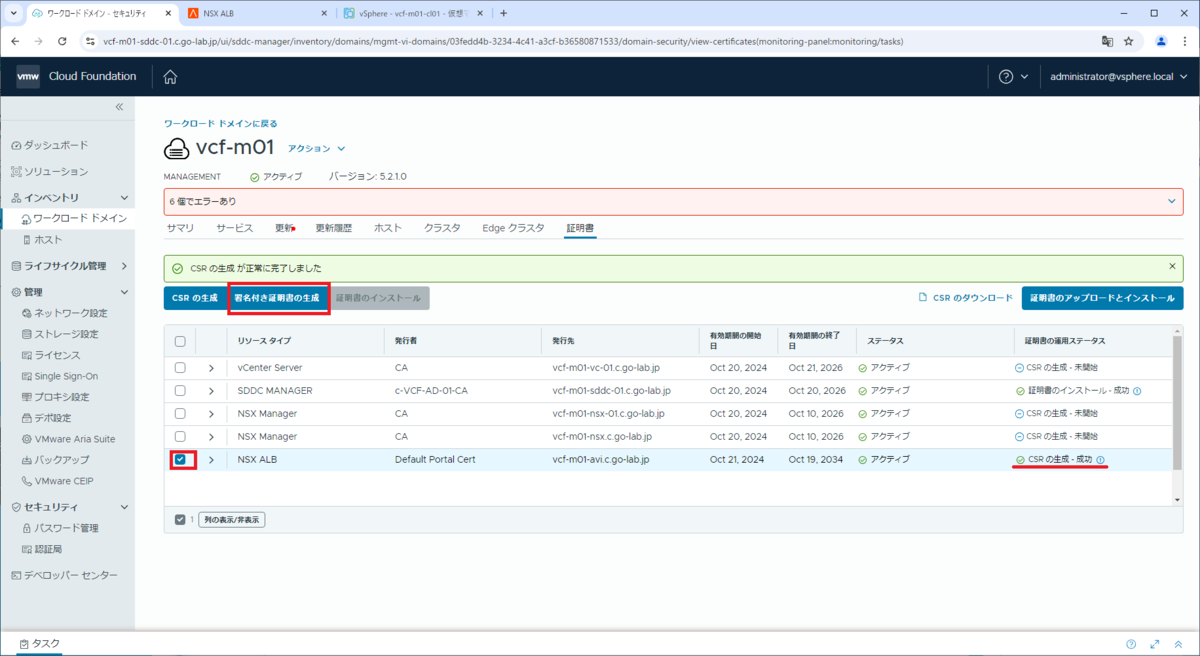Switch to the サービス tab
This screenshot has height=656, width=1200.
tap(234, 228)
